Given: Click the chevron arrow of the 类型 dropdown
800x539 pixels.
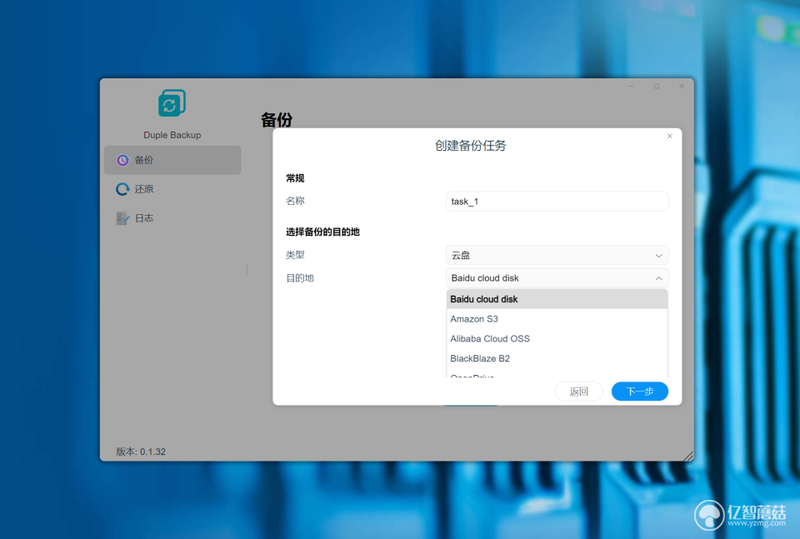Looking at the screenshot, I should [659, 256].
